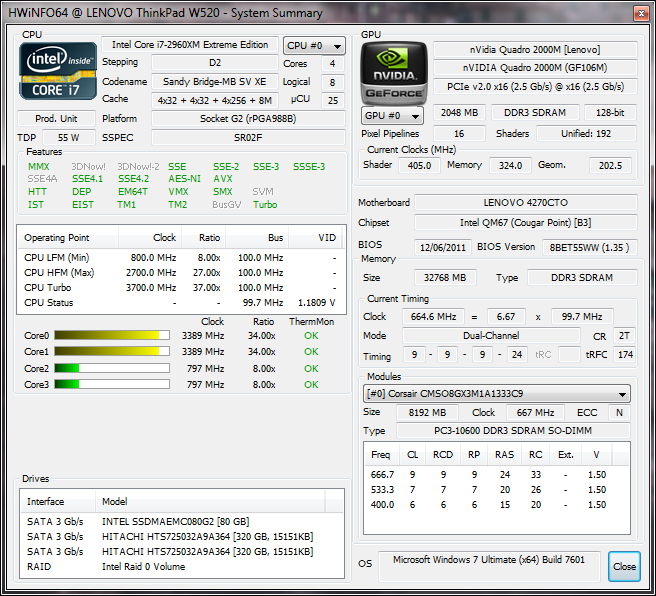Screen dimensions: 656x596
Task: Click the Intel Core i7 logo
Action: click(58, 71)
